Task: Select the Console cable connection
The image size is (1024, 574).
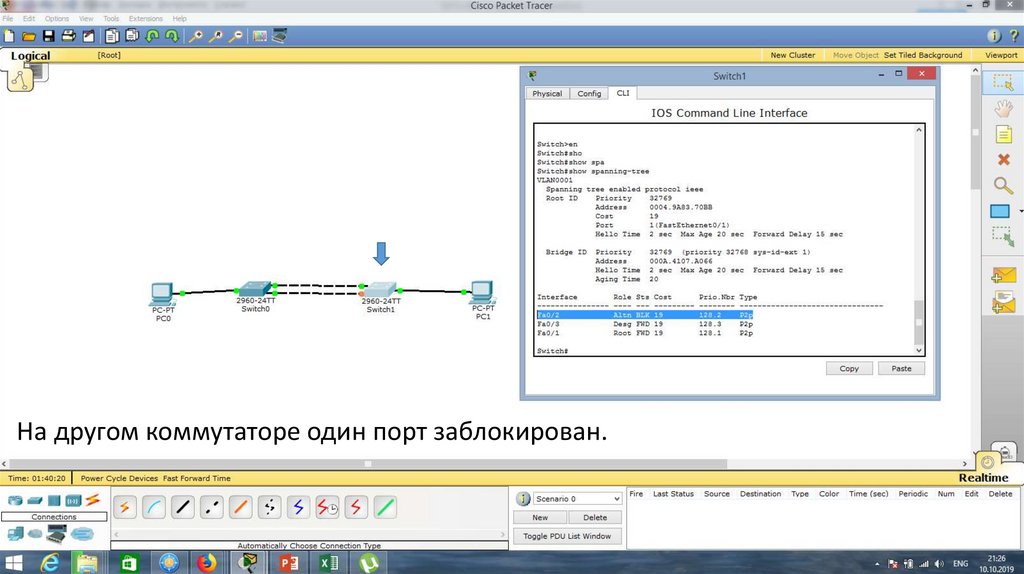Action: tap(154, 507)
